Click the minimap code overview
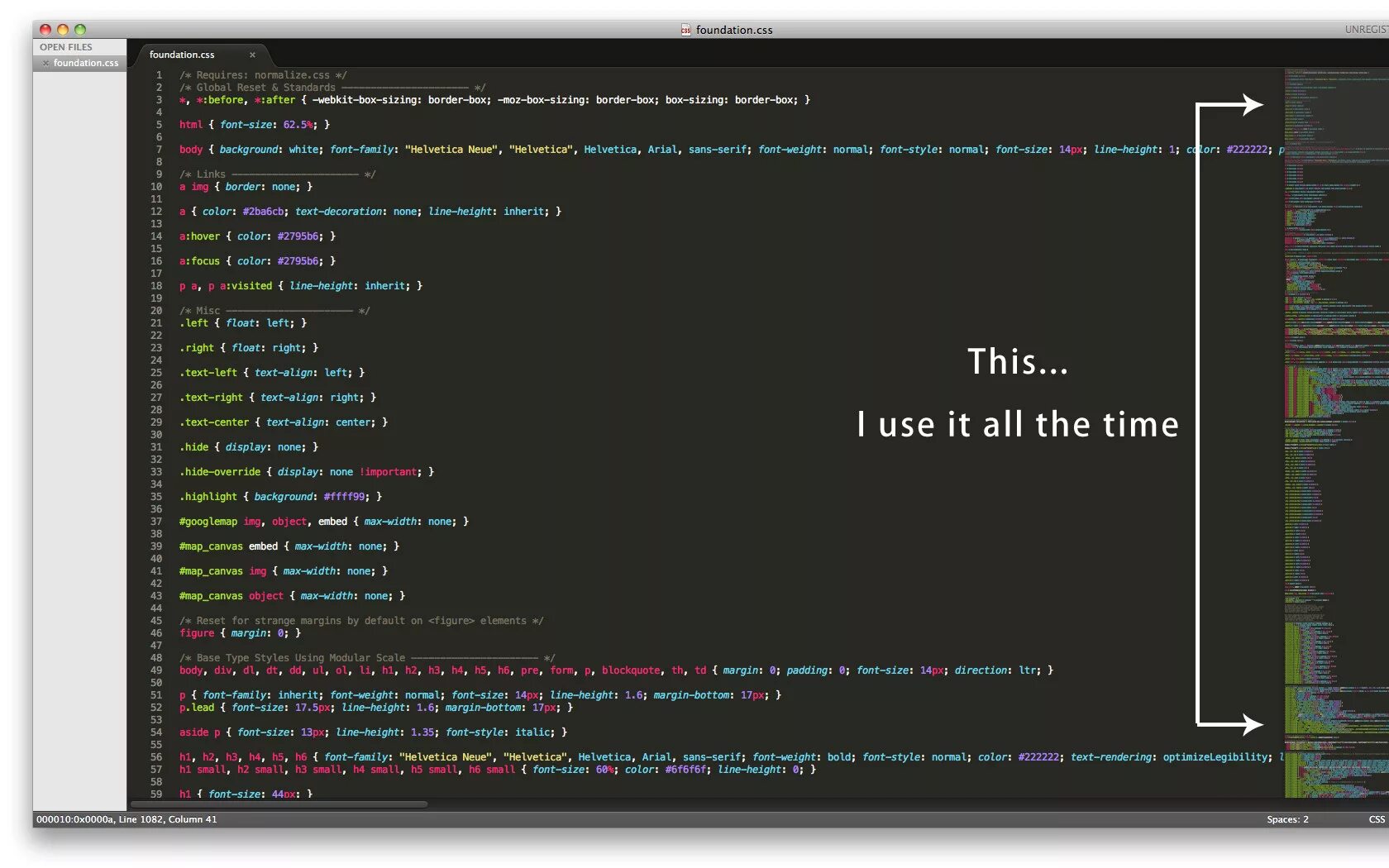Image resolution: width=1389 pixels, height=868 pixels. (1336, 432)
